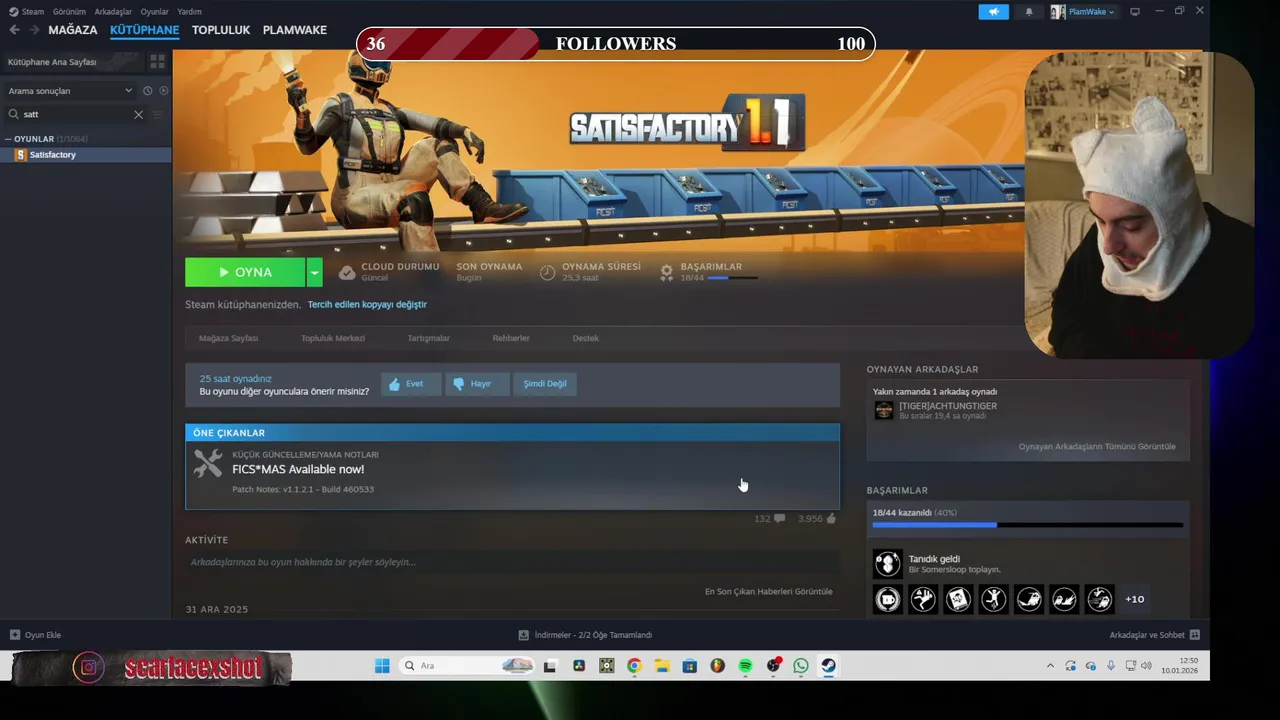1280x720 pixels.
Task: Open the library grid view icon
Action: click(157, 61)
